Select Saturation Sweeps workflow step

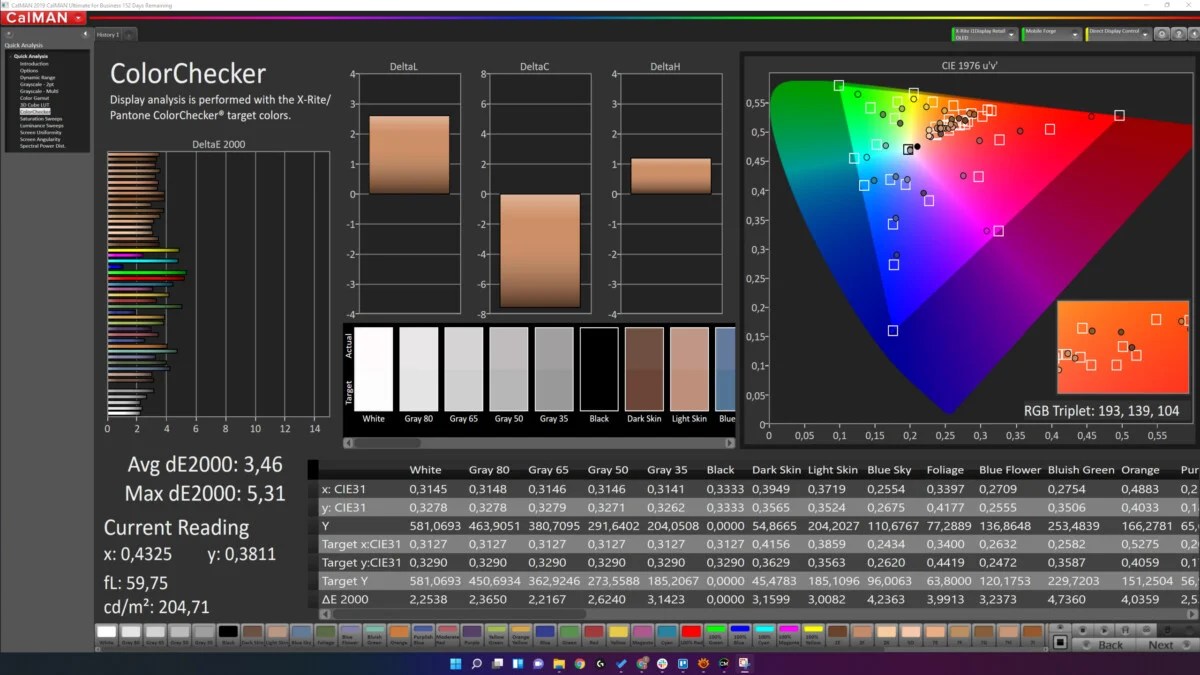[41, 119]
